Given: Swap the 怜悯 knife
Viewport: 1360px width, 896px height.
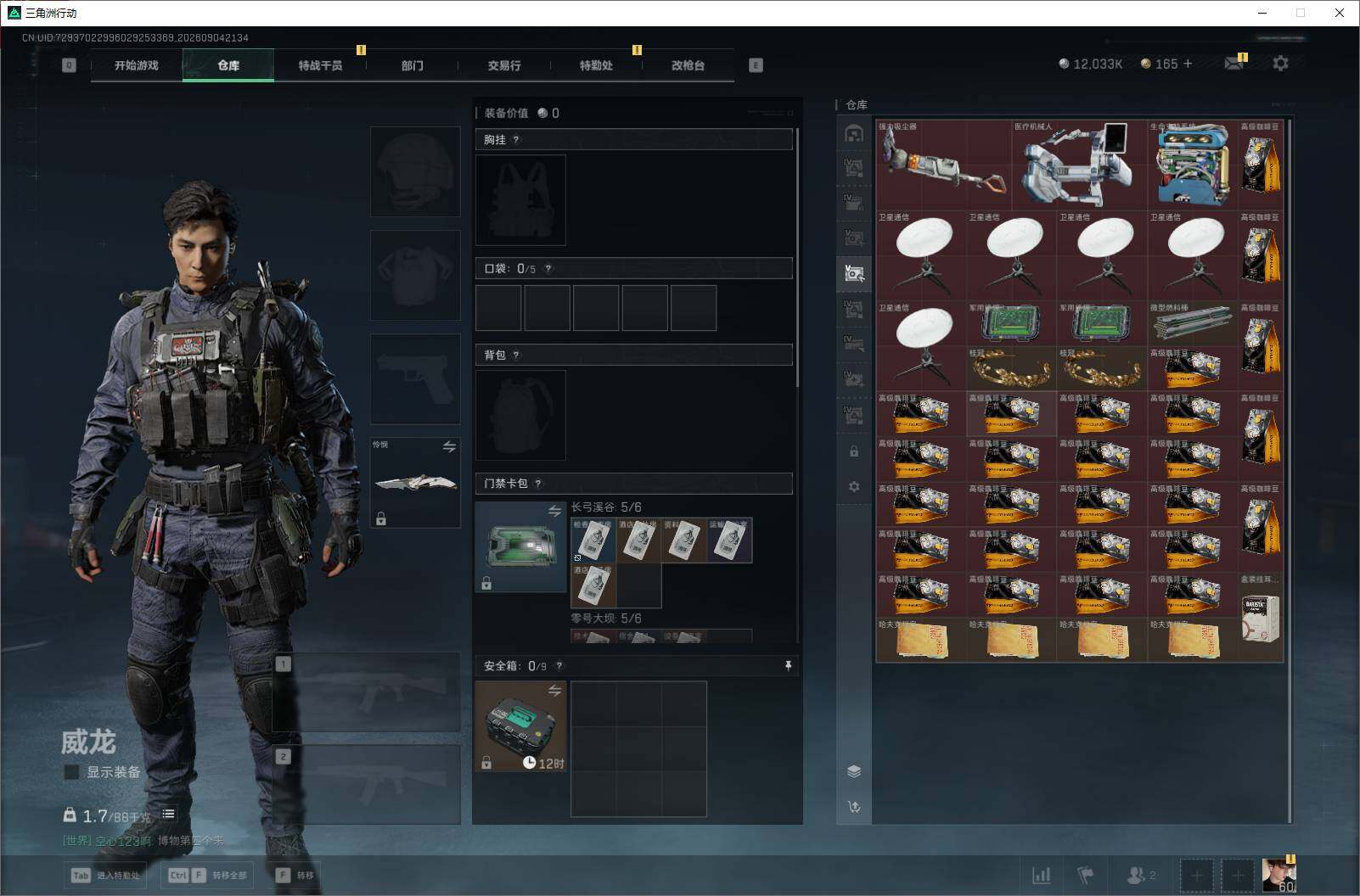Looking at the screenshot, I should click(449, 446).
